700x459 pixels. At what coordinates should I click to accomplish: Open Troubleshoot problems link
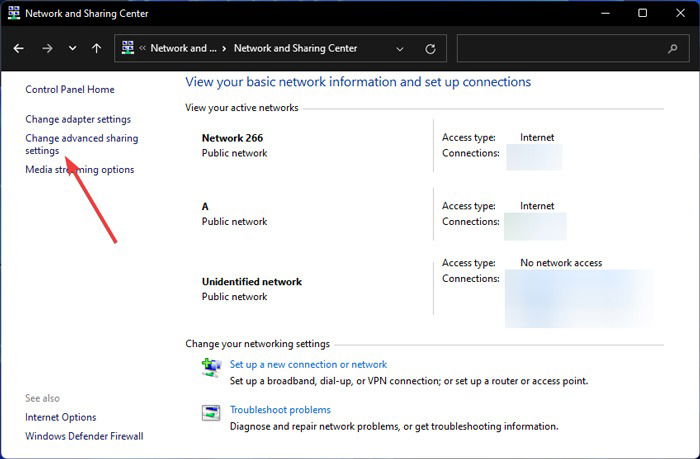tap(280, 410)
